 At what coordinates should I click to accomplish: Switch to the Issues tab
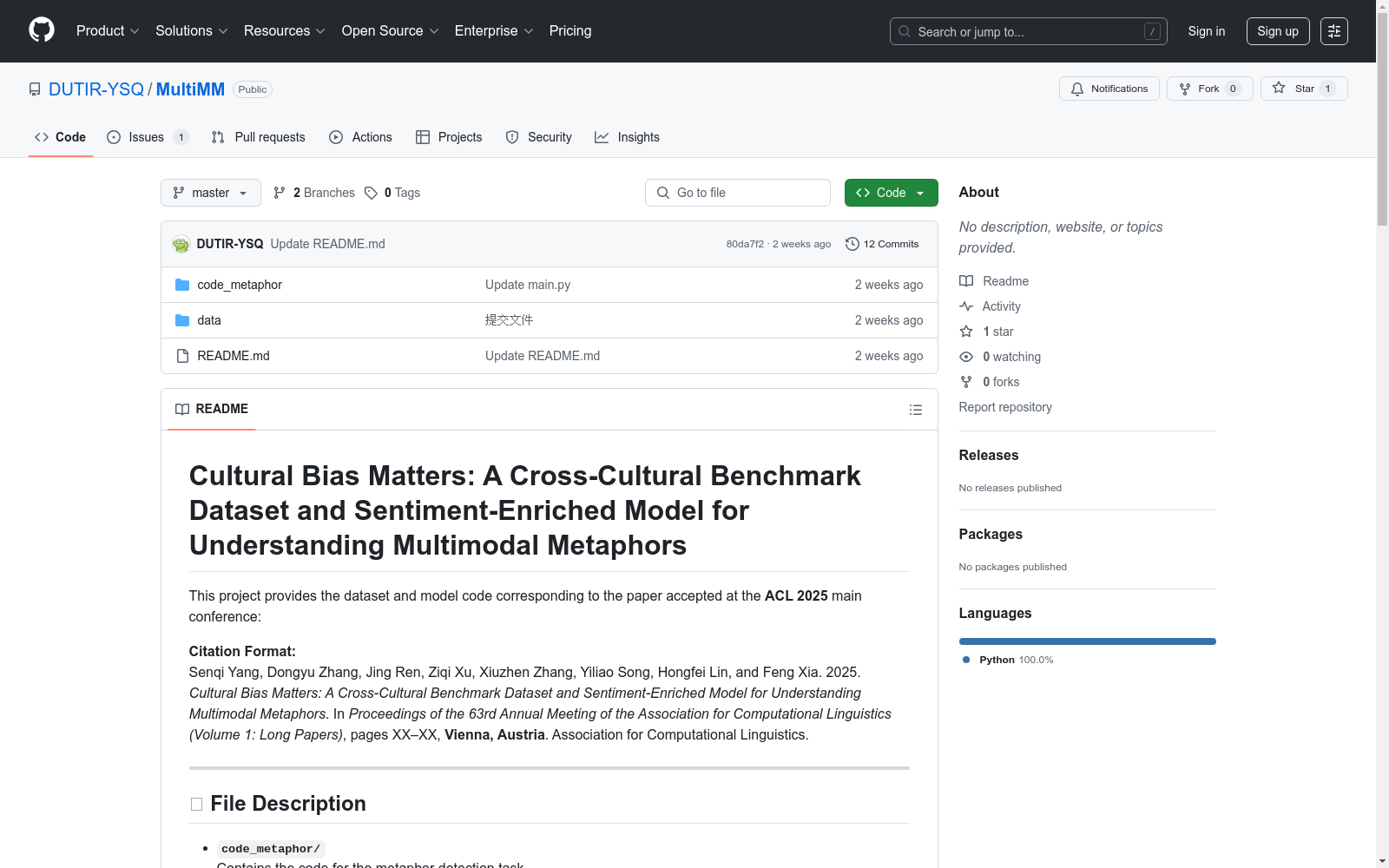(x=147, y=137)
